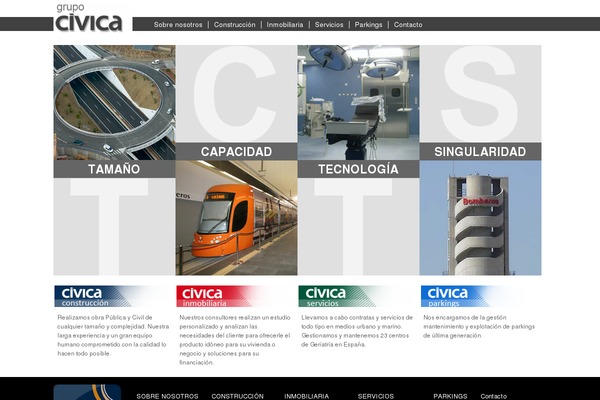Click the Bomberos tower photo

[x=481, y=218]
